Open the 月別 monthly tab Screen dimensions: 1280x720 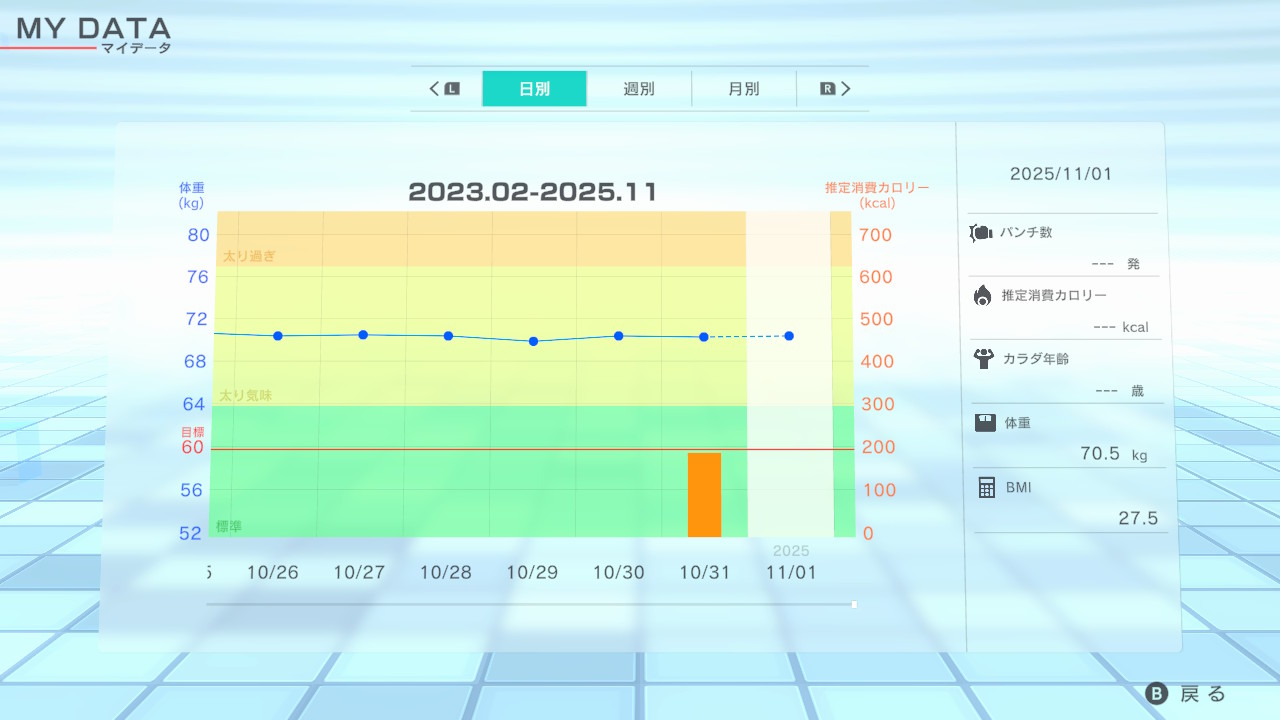[x=743, y=89]
